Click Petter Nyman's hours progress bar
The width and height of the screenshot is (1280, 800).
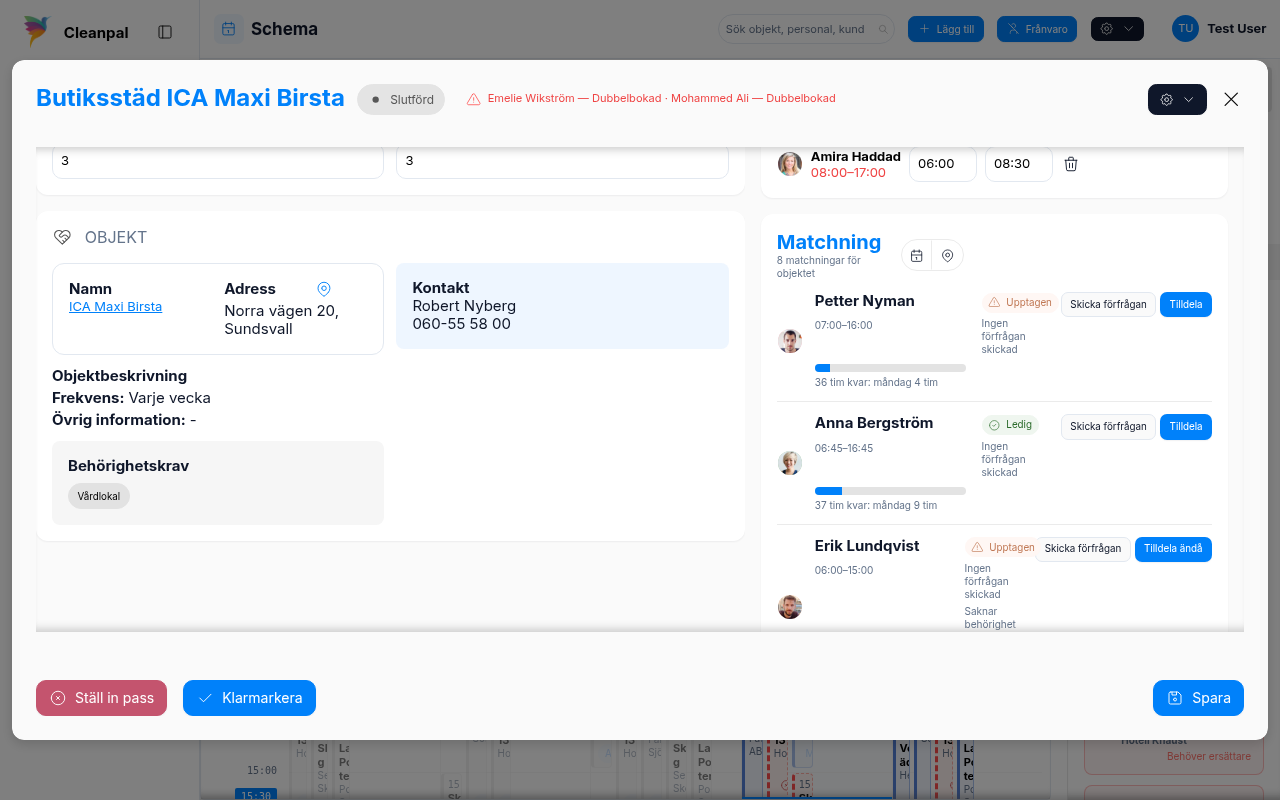[890, 368]
